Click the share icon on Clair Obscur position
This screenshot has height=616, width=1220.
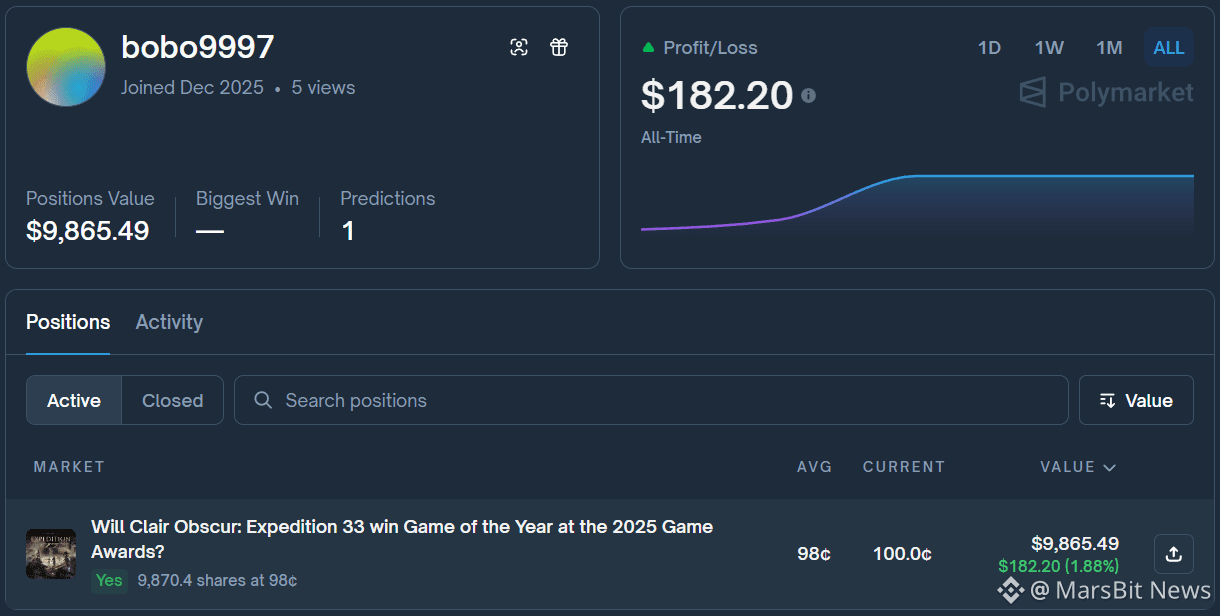click(1174, 553)
